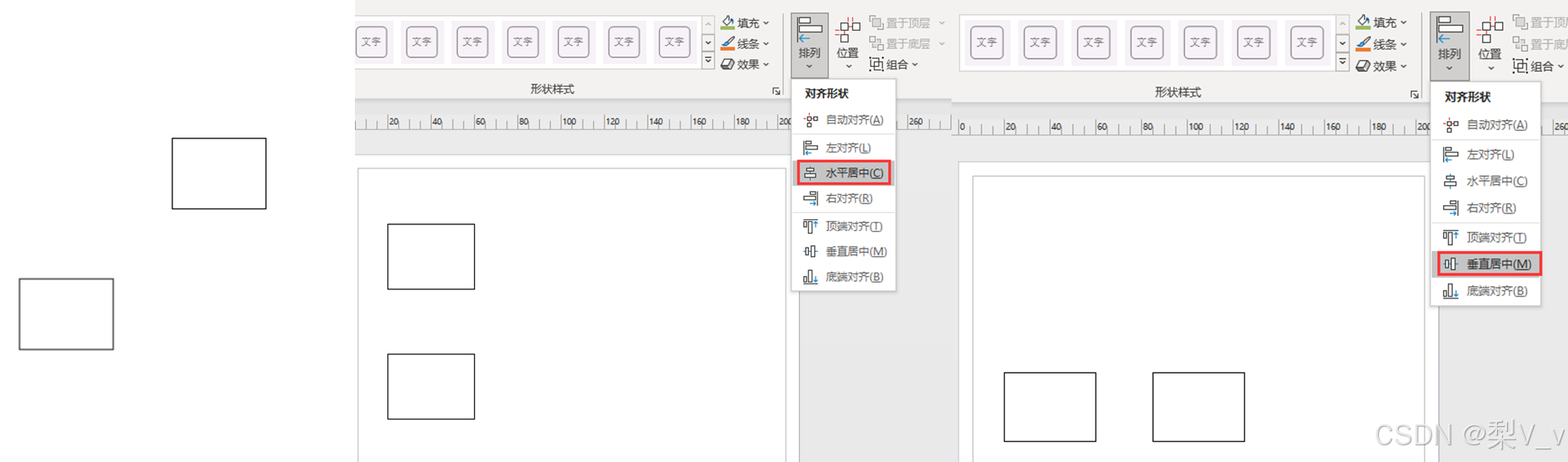Open the 排列 arrange button in the right window
This screenshot has height=462, width=1568.
coord(1449,46)
